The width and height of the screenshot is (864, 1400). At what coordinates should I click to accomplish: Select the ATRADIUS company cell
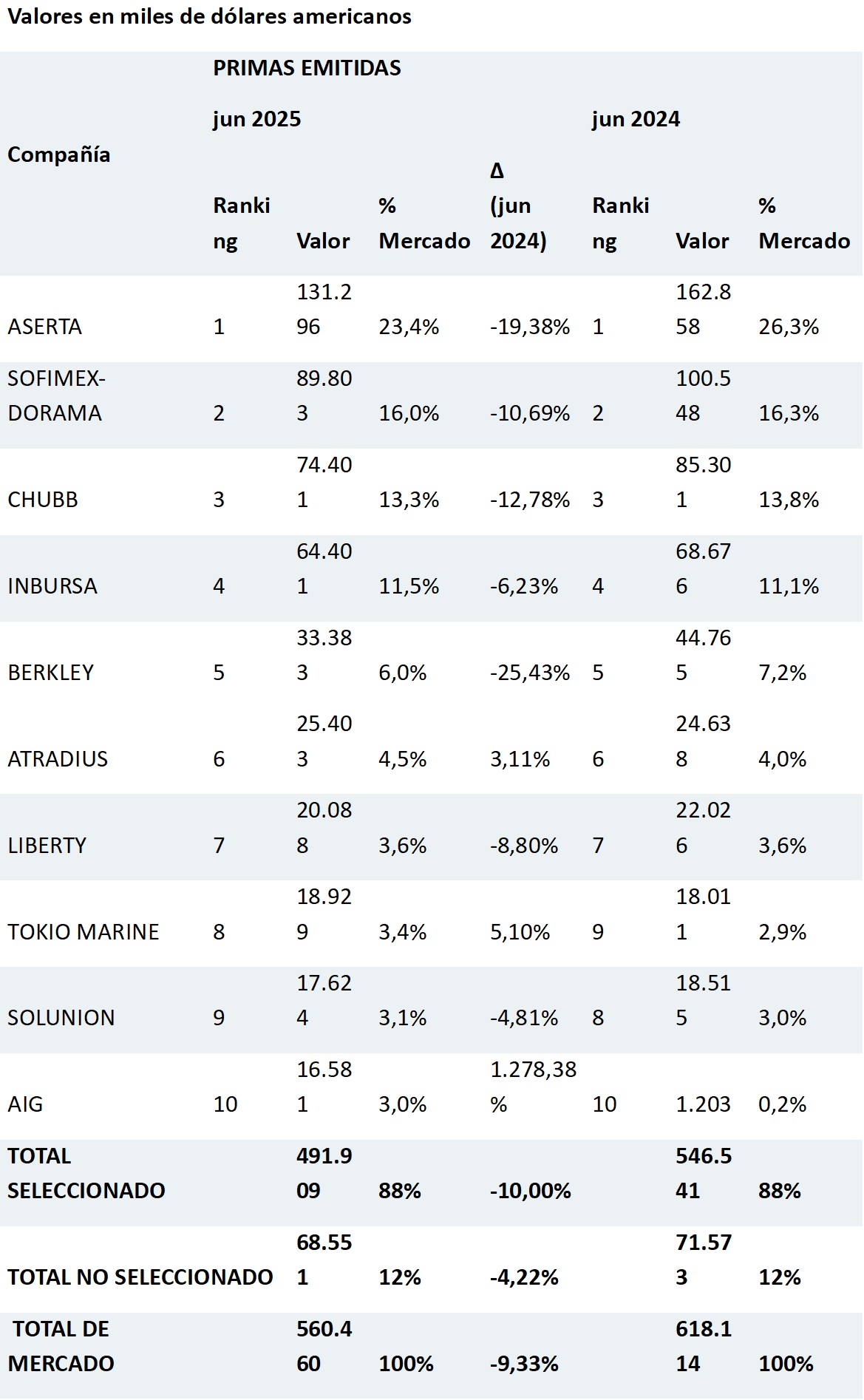(x=58, y=759)
